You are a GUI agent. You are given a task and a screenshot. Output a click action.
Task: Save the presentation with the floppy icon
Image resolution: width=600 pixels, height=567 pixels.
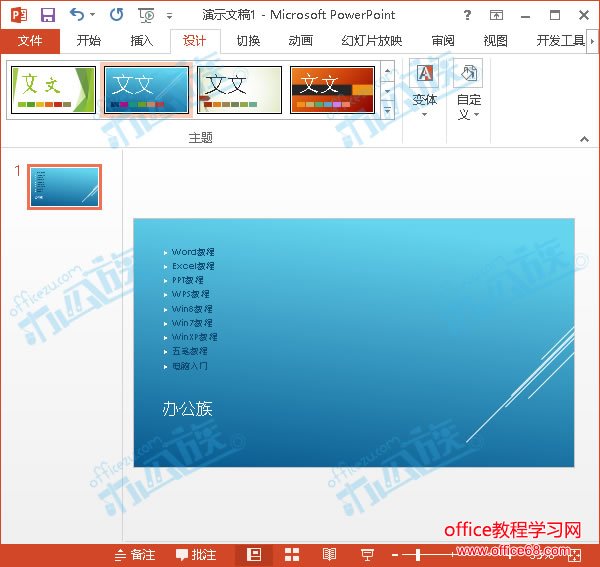coord(48,15)
